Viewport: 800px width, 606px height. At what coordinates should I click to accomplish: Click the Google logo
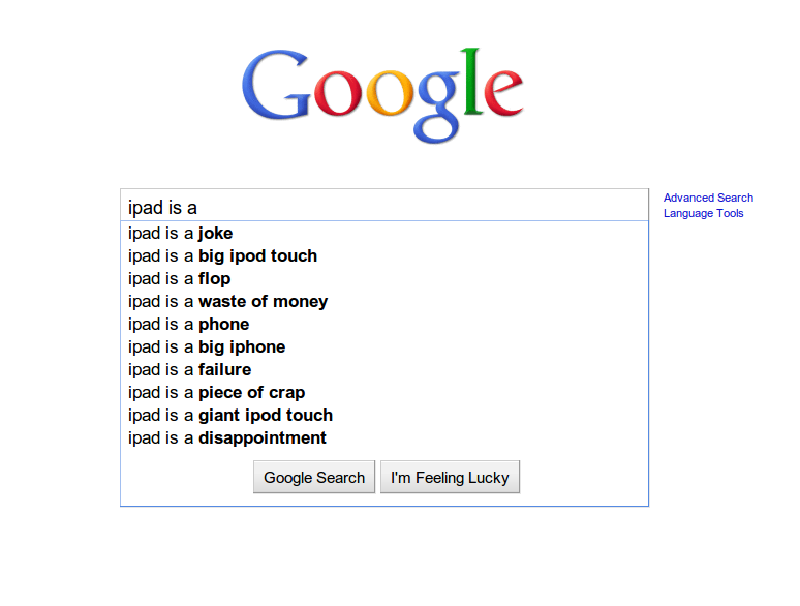pos(383,92)
